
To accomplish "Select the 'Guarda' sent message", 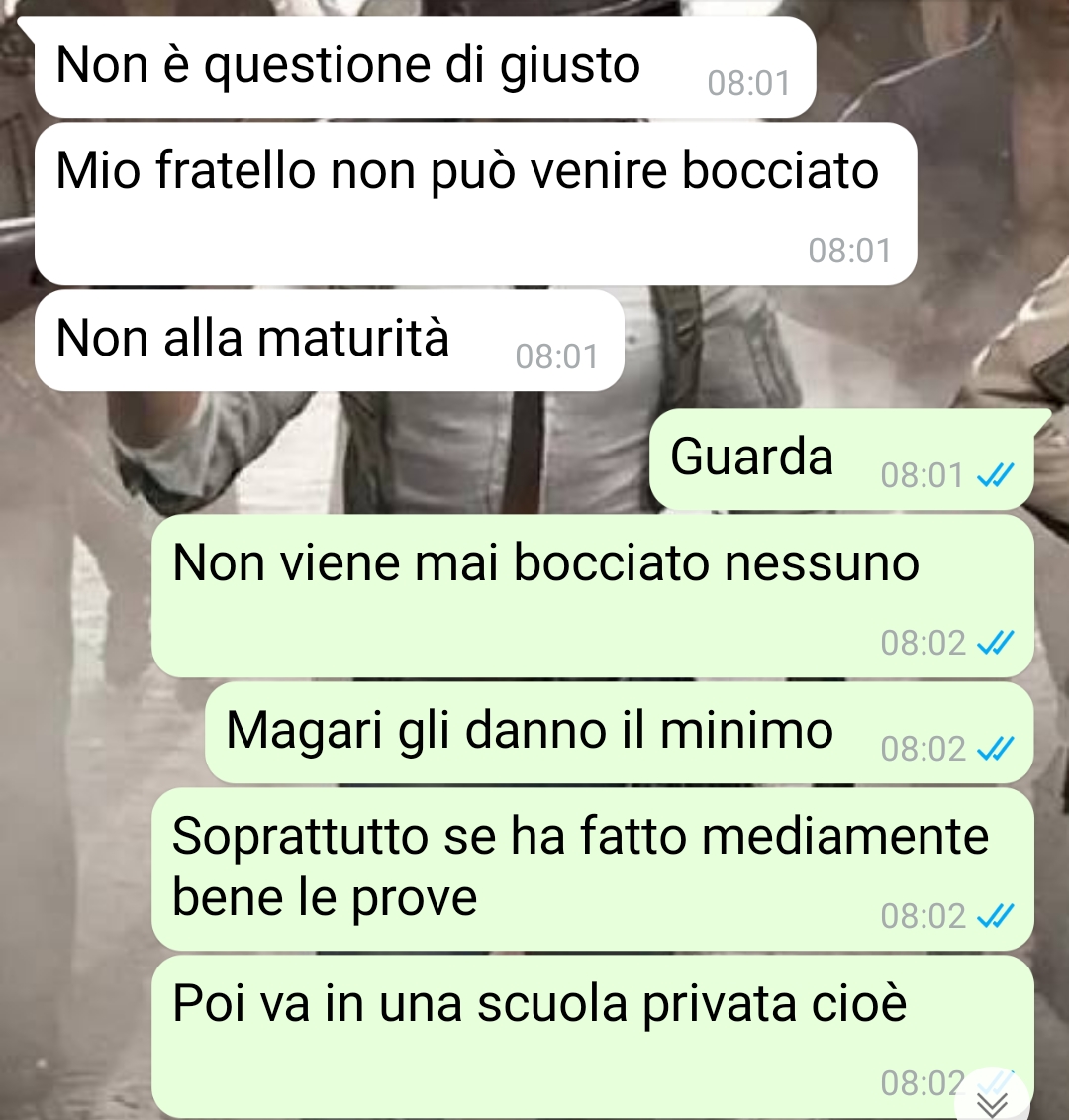I will coord(842,459).
